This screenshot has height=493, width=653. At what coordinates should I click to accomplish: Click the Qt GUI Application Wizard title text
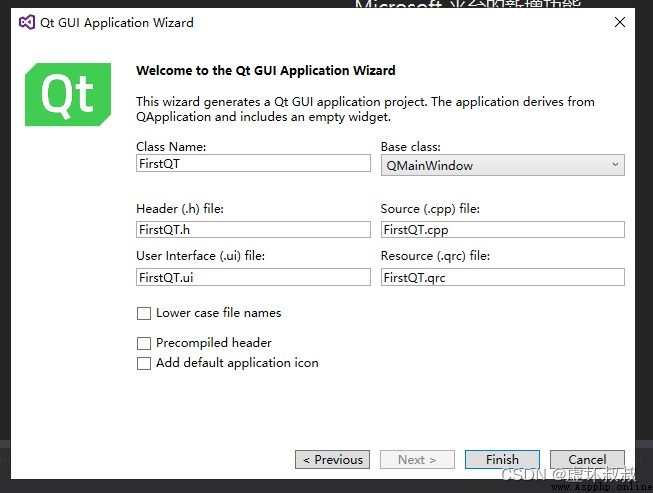117,22
